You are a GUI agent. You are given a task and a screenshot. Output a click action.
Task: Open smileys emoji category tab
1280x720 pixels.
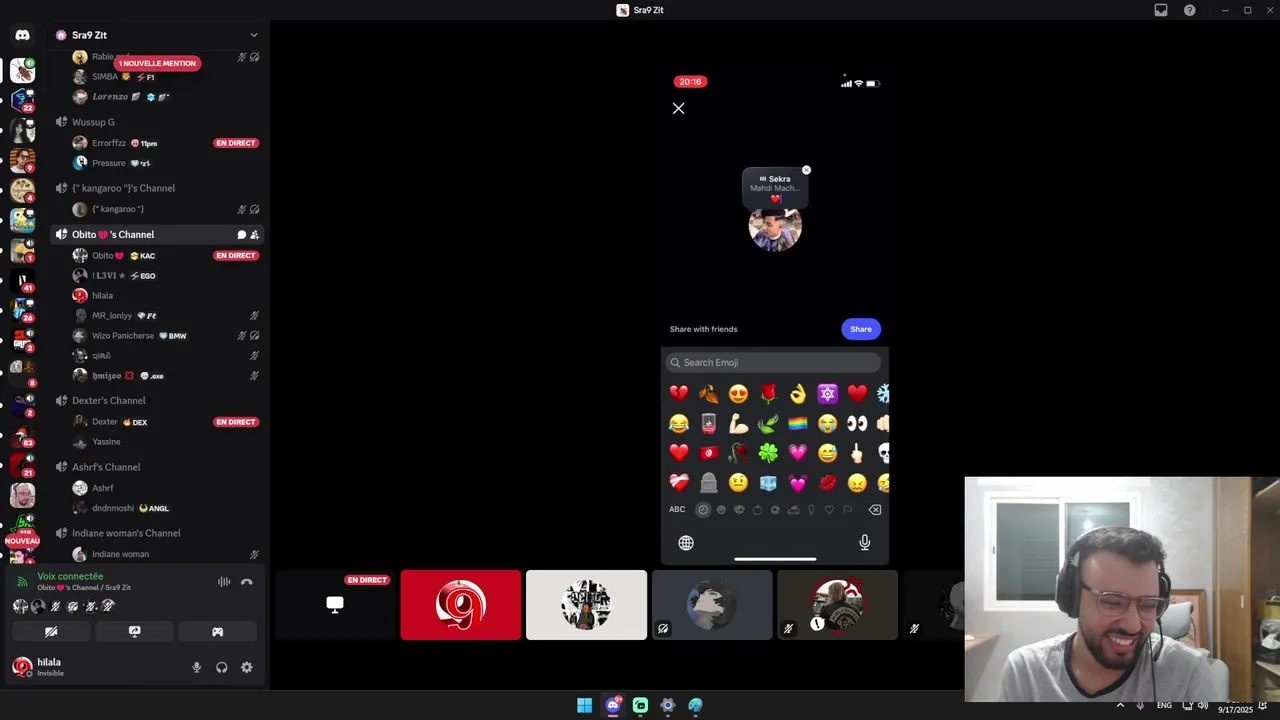(721, 510)
